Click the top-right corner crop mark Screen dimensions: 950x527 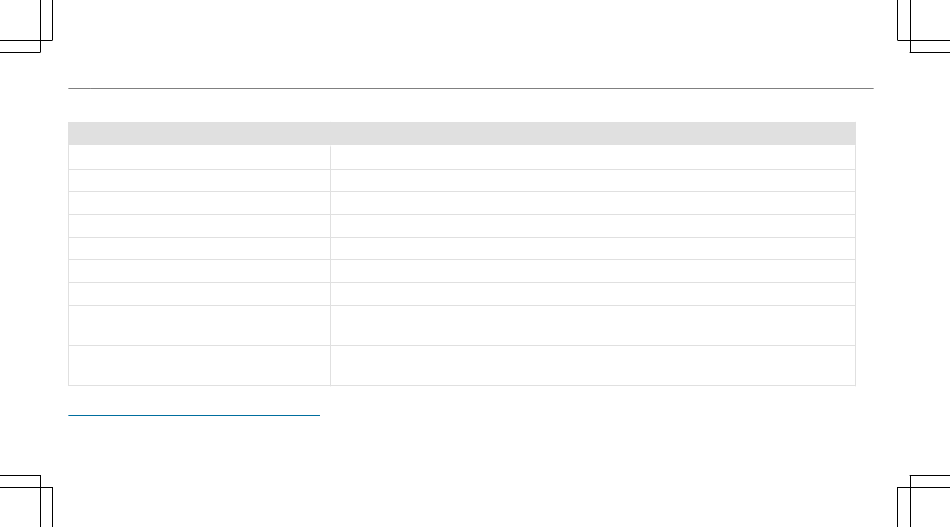[x=923, y=26]
